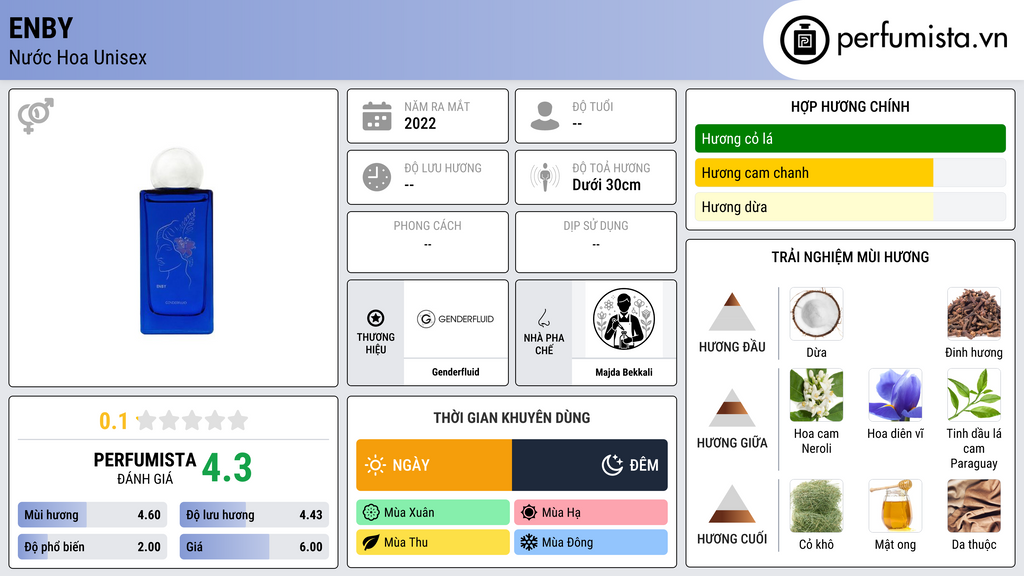Click the Độ lưu hương 4.43 rating bar
This screenshot has height=576, width=1024.
point(254,515)
